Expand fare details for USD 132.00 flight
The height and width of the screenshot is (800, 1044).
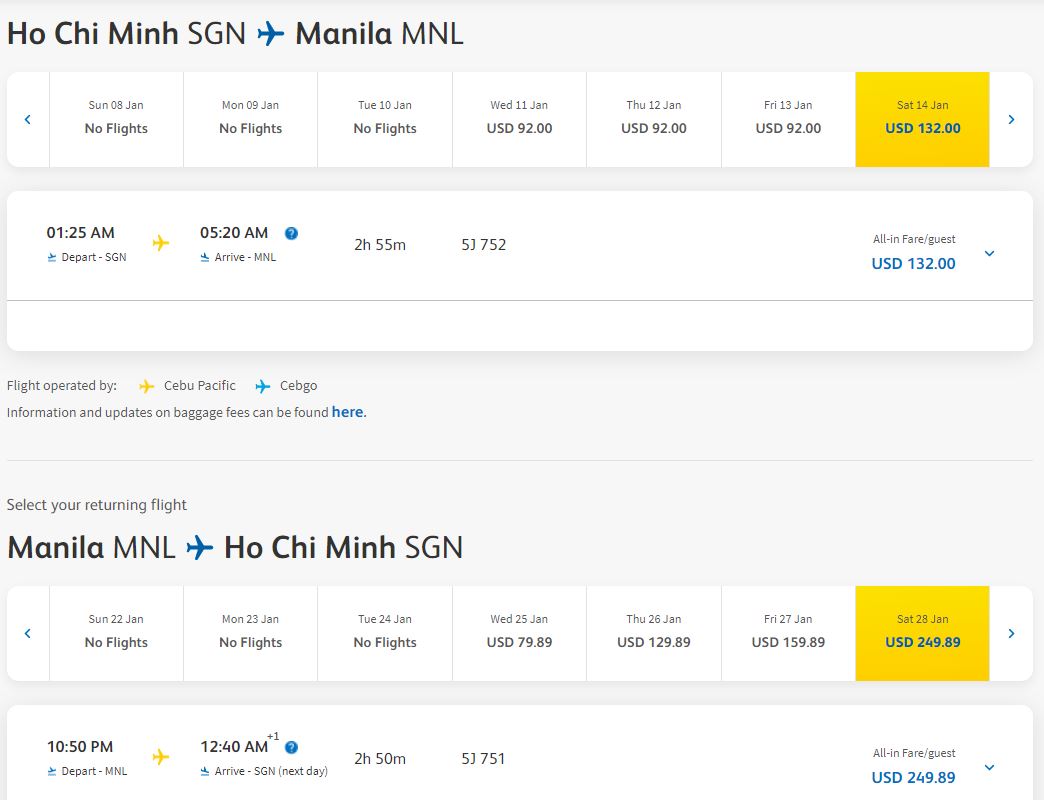tap(989, 253)
